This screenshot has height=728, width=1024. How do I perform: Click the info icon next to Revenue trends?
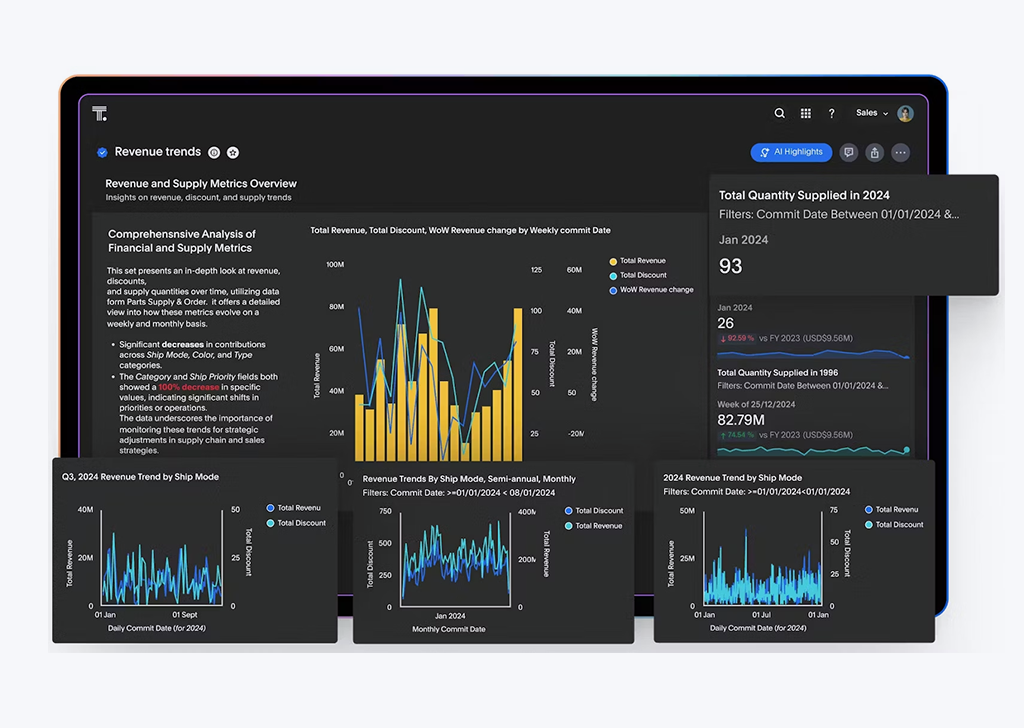214,152
